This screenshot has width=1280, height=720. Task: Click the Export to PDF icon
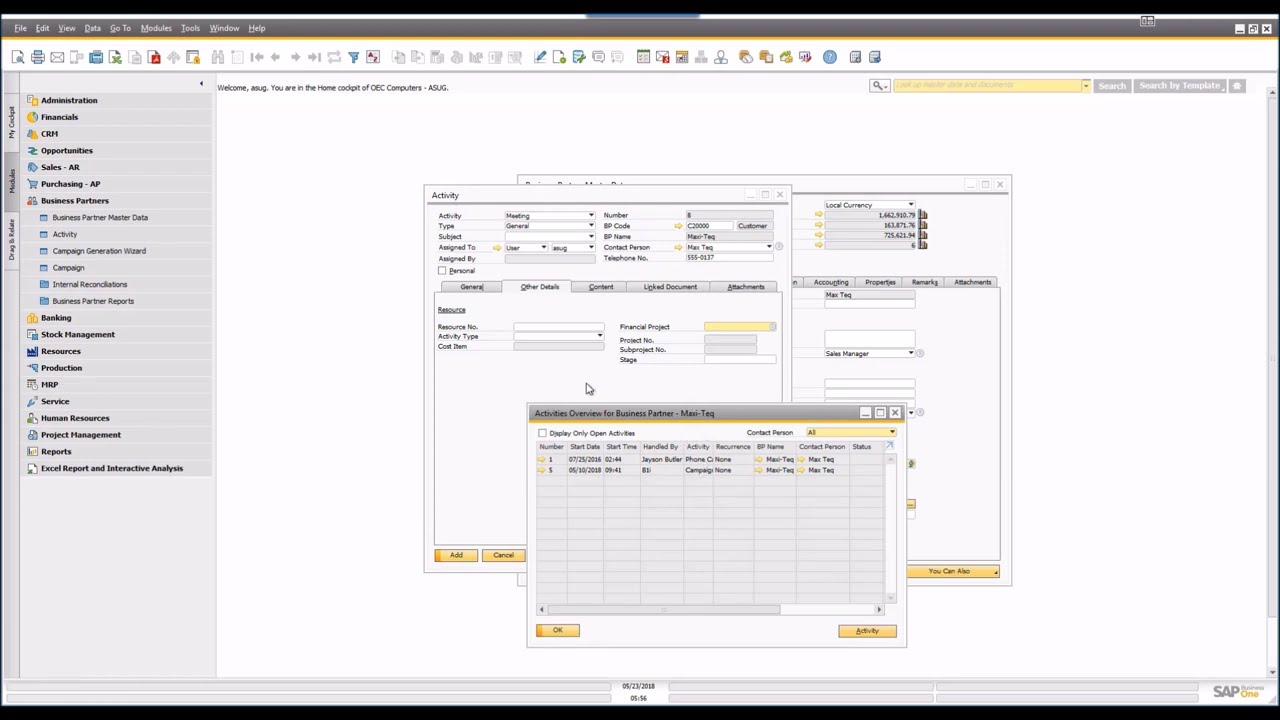tap(154, 57)
